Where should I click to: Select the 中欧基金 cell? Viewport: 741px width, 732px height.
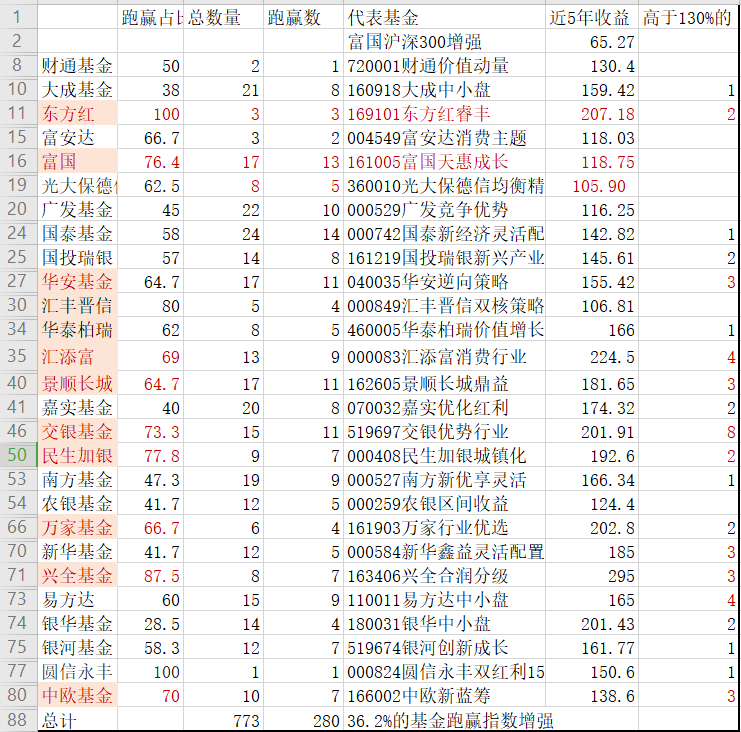click(78, 695)
